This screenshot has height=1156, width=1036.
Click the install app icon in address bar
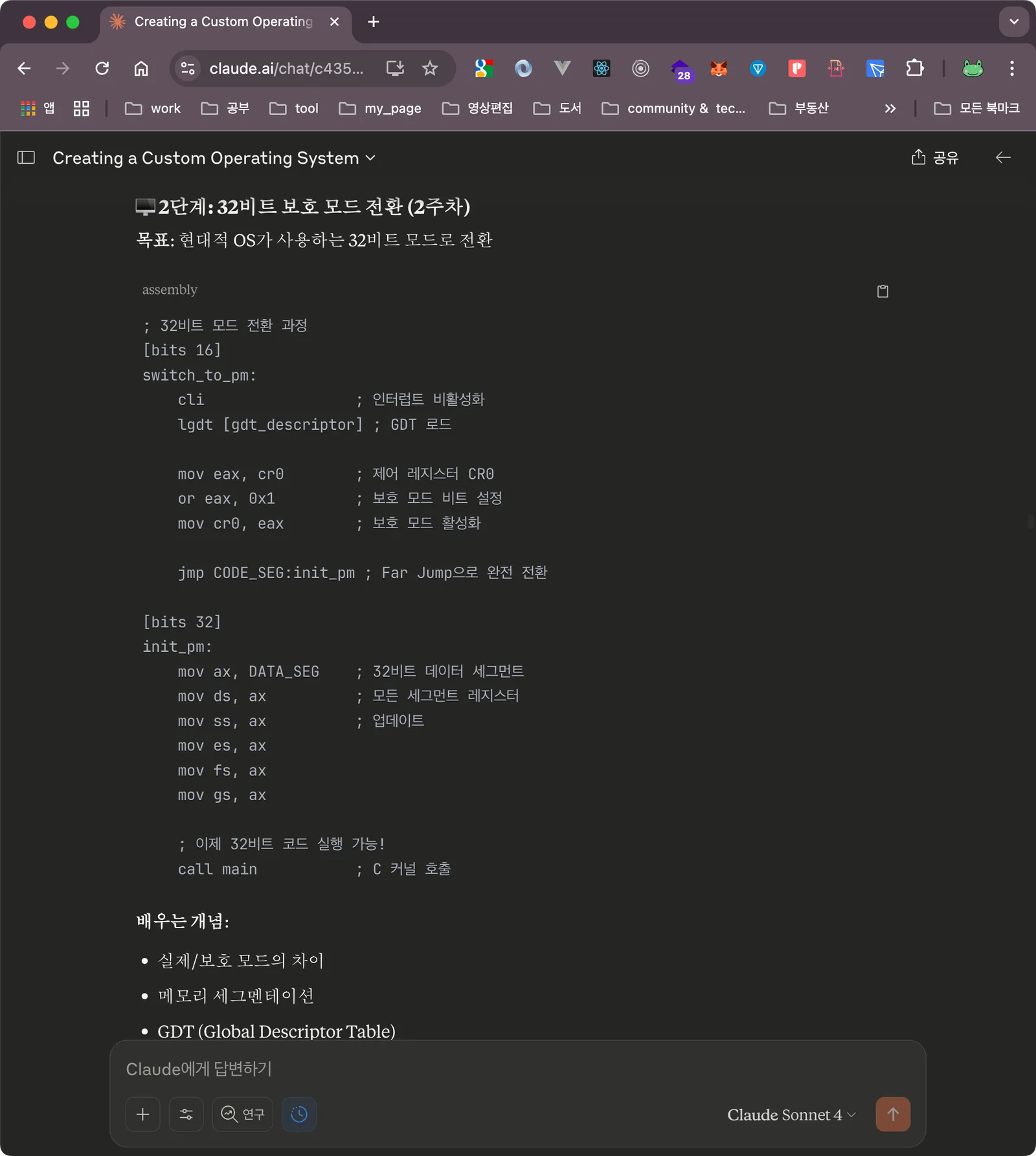tap(395, 69)
